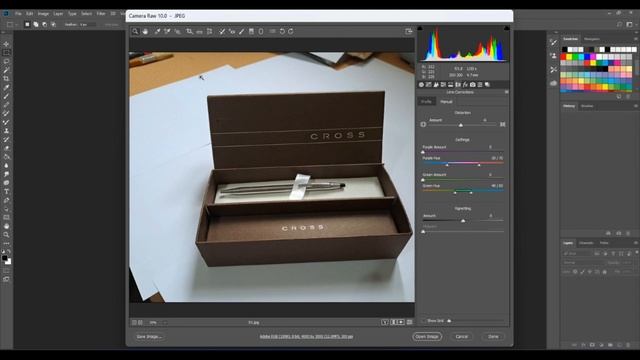This screenshot has height=360, width=640.
Task: Select Photoshop Move tool
Action: click(6, 44)
